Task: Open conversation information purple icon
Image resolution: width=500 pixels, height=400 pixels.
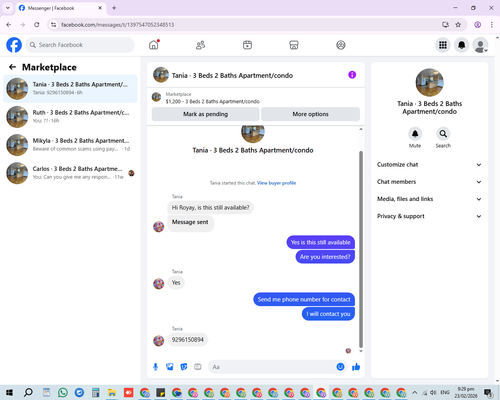Action: tap(352, 75)
